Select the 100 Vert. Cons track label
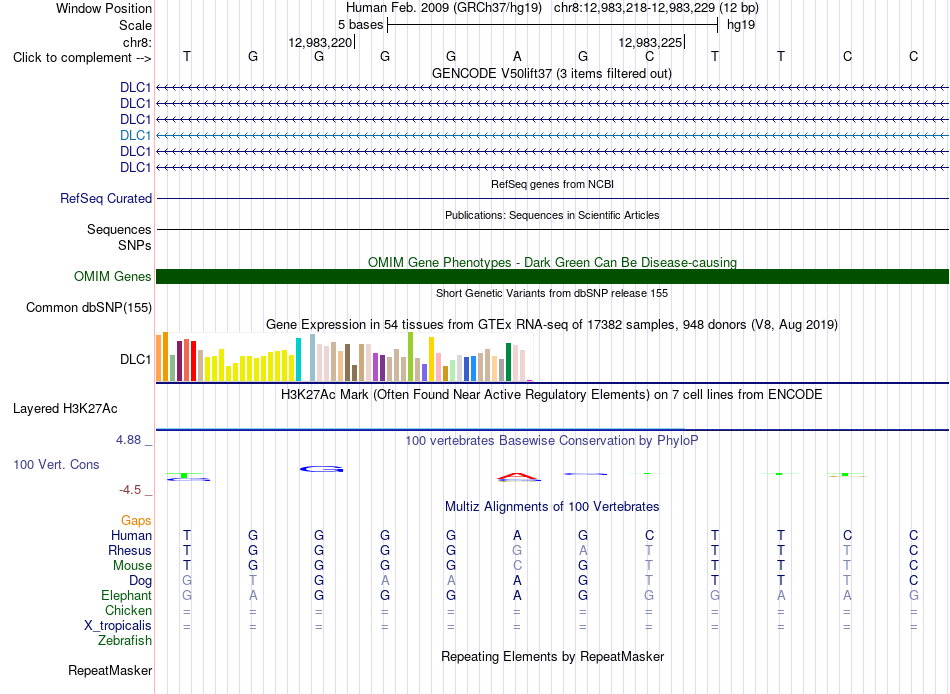 56,464
